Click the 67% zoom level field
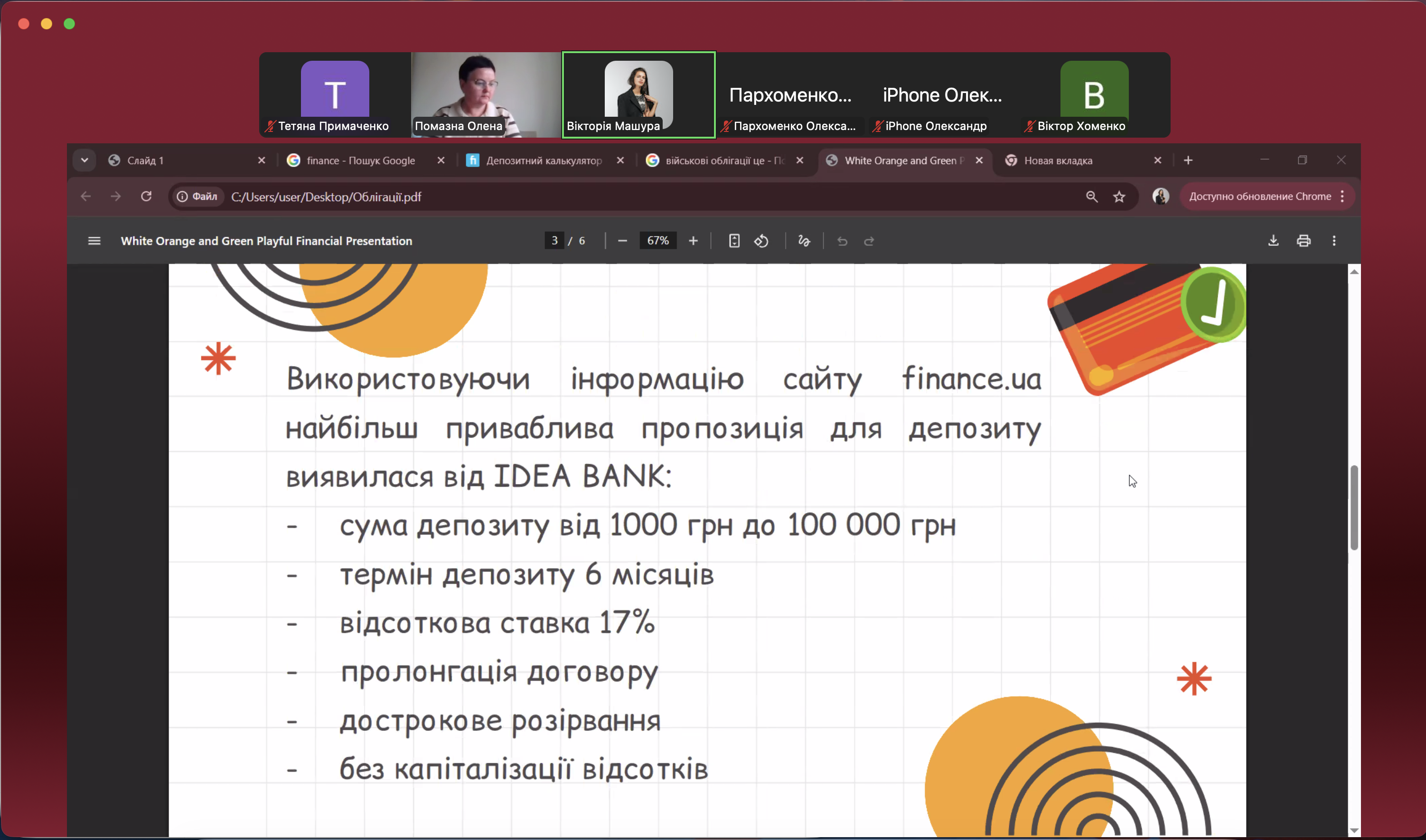The image size is (1426, 840). point(657,241)
